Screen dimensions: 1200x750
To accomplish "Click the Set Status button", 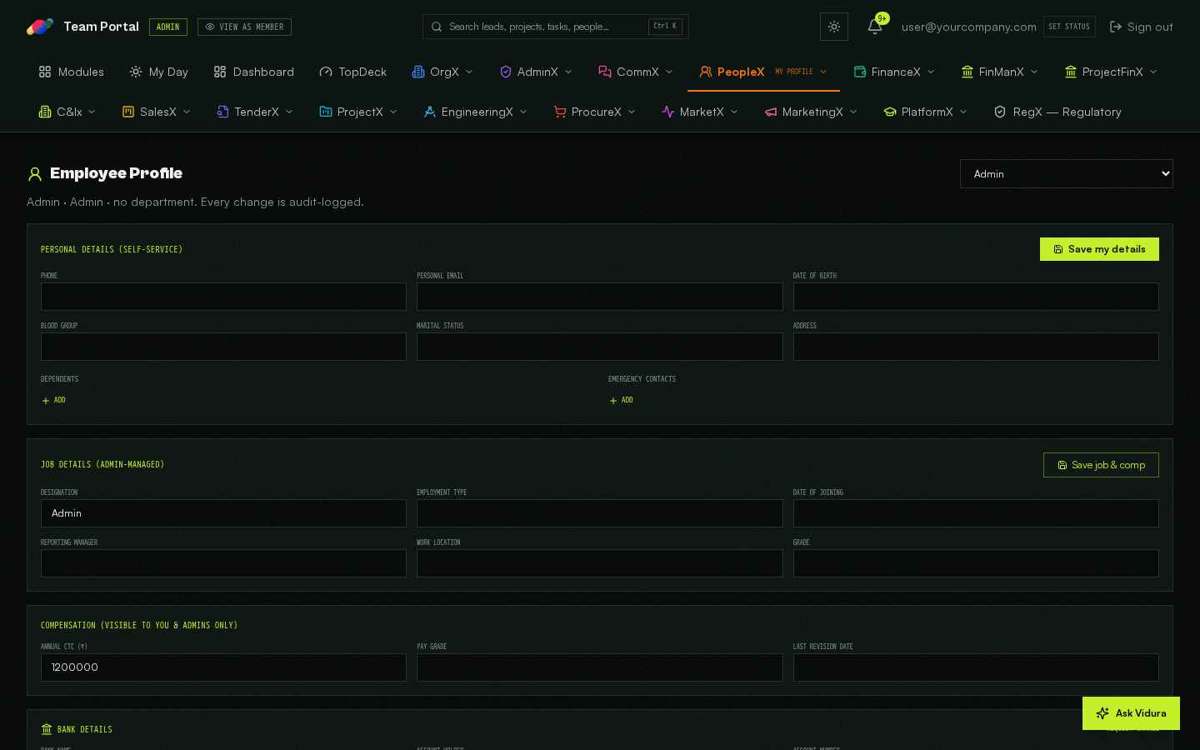I will (1069, 27).
